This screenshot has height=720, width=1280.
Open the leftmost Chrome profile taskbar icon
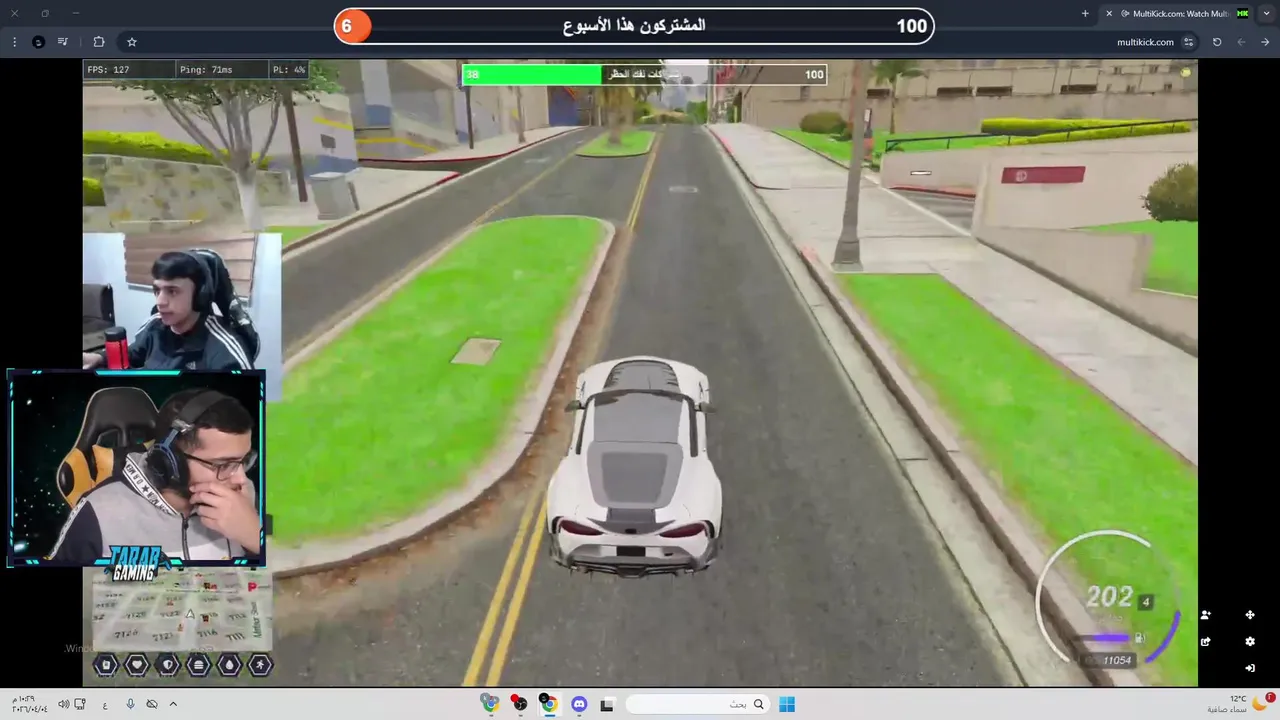point(490,704)
